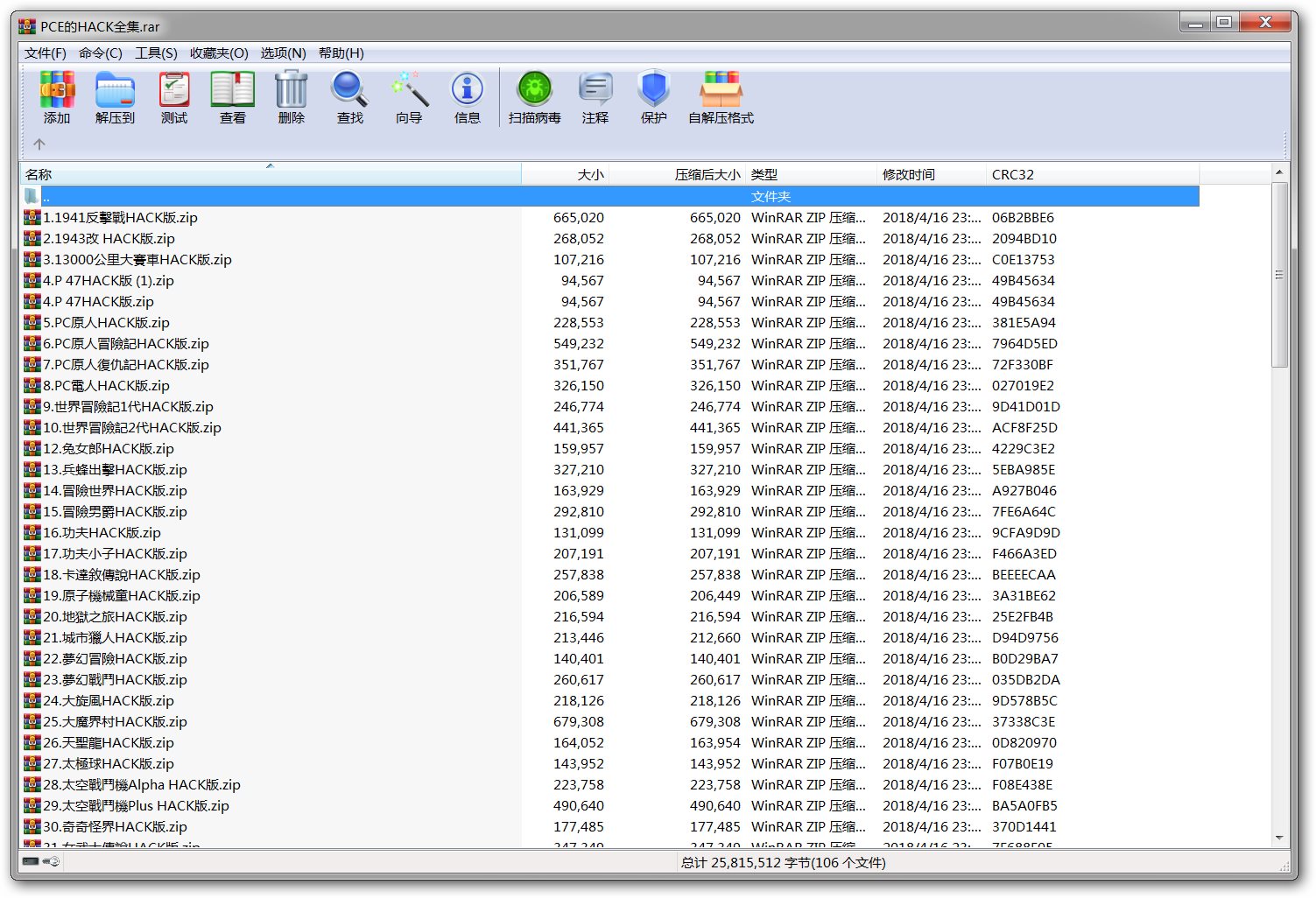Screen dimensions: 1316x898
Task: Click the Delete (删除) trash icon
Action: click(x=291, y=90)
